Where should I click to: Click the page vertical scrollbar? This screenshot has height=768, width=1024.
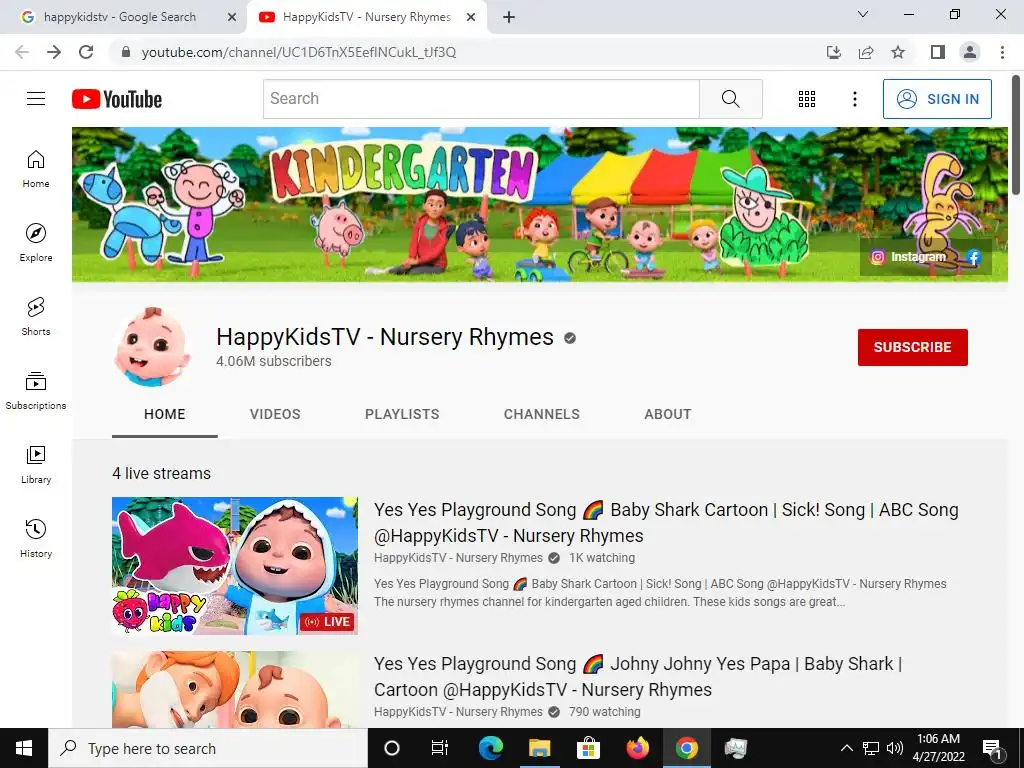click(x=1016, y=134)
